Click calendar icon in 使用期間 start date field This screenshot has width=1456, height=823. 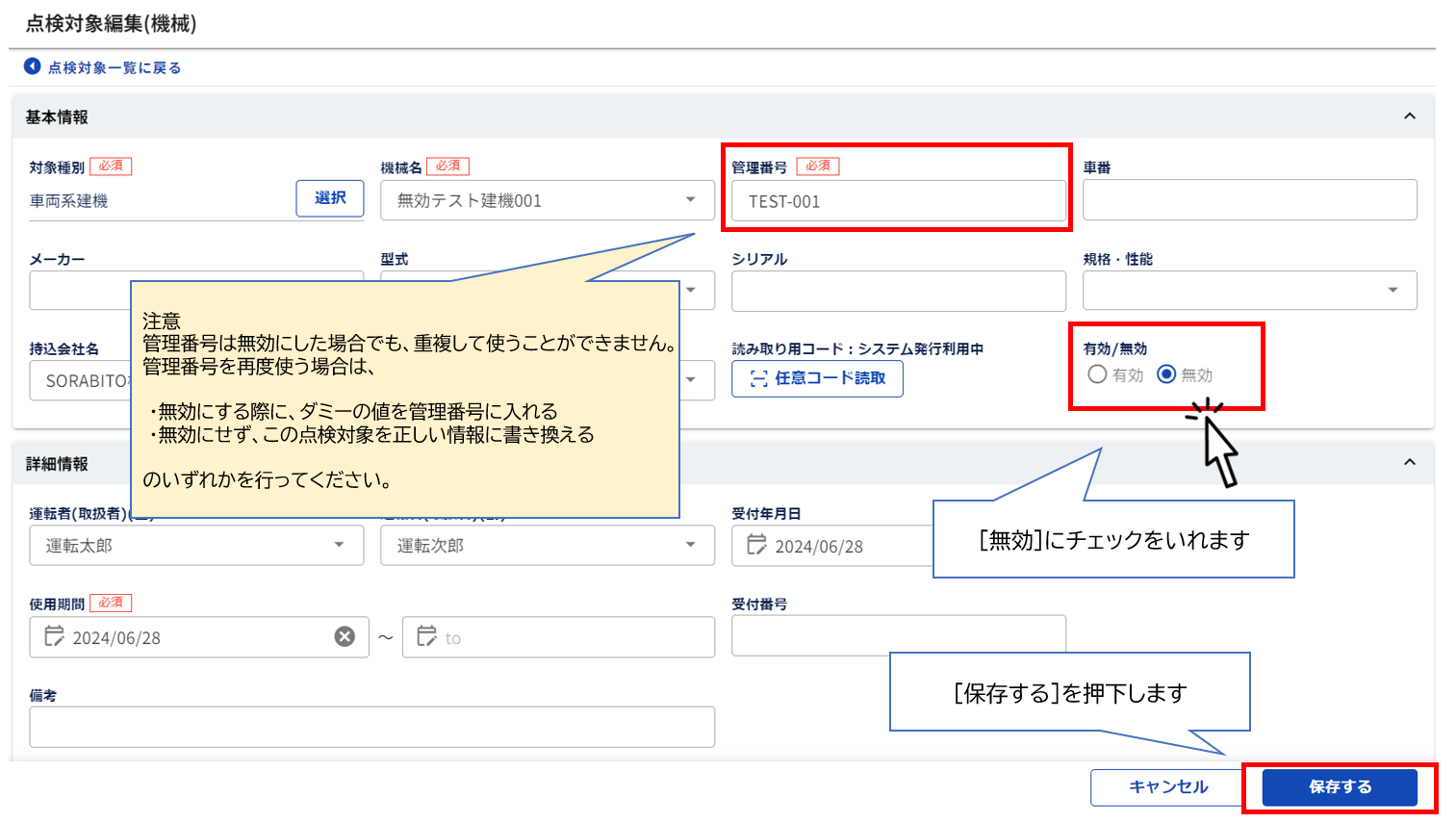pos(54,636)
